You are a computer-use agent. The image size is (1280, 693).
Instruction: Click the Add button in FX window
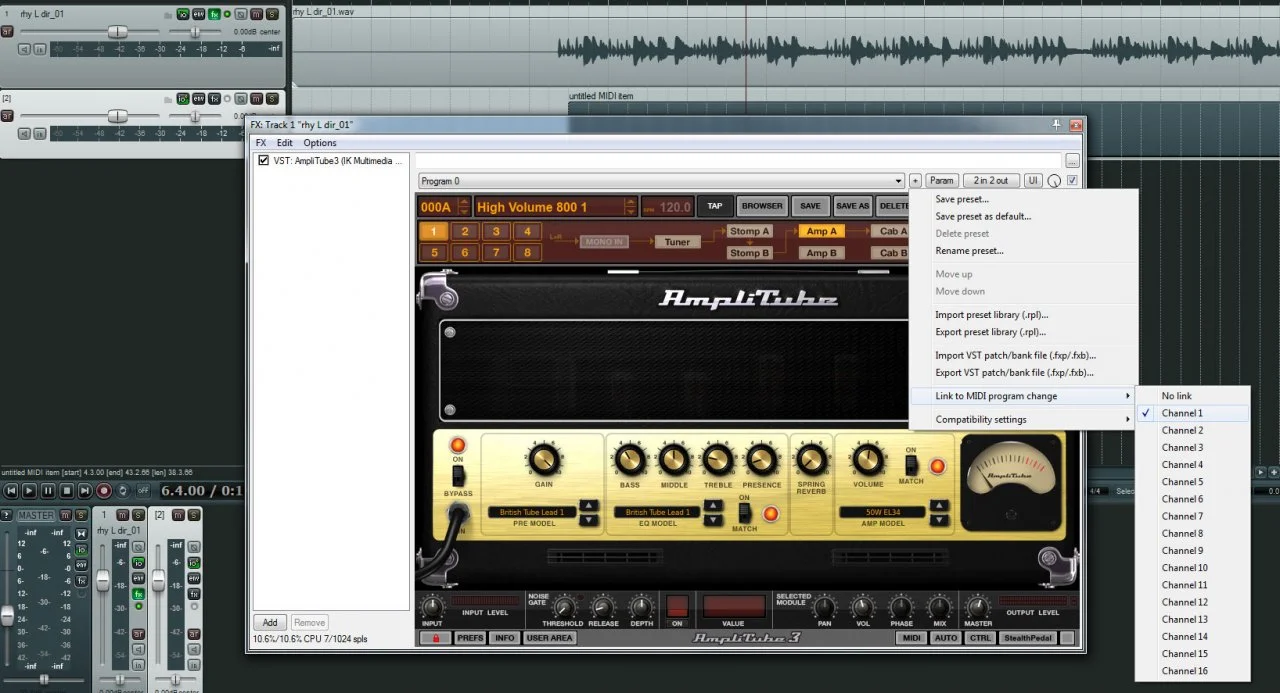(x=270, y=622)
